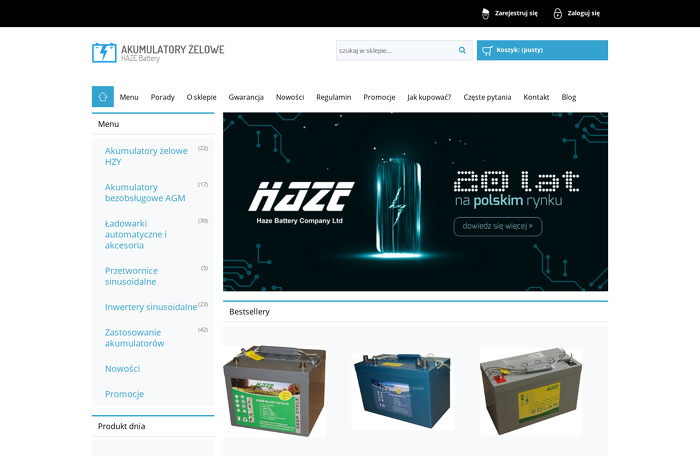Image resolution: width=700 pixels, height=456 pixels.
Task: Select Ładowarki automatyczne i akcesoria category
Action: pyautogui.click(x=136, y=234)
